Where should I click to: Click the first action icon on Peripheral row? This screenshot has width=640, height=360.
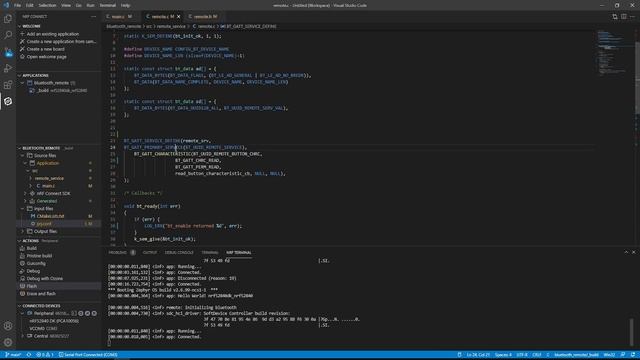click(x=74, y=313)
